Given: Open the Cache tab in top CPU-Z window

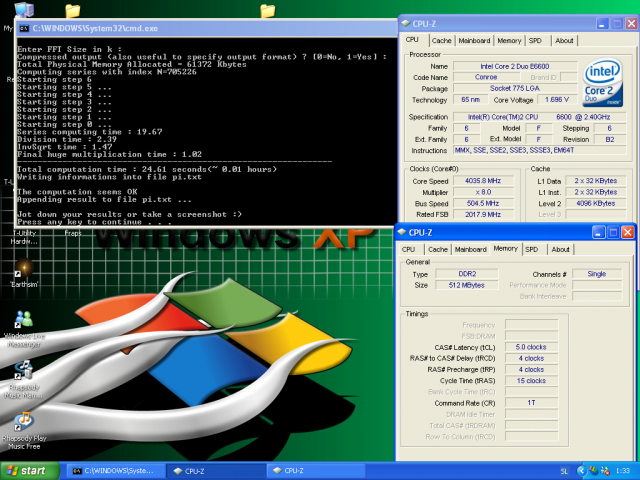Looking at the screenshot, I should click(x=441, y=40).
